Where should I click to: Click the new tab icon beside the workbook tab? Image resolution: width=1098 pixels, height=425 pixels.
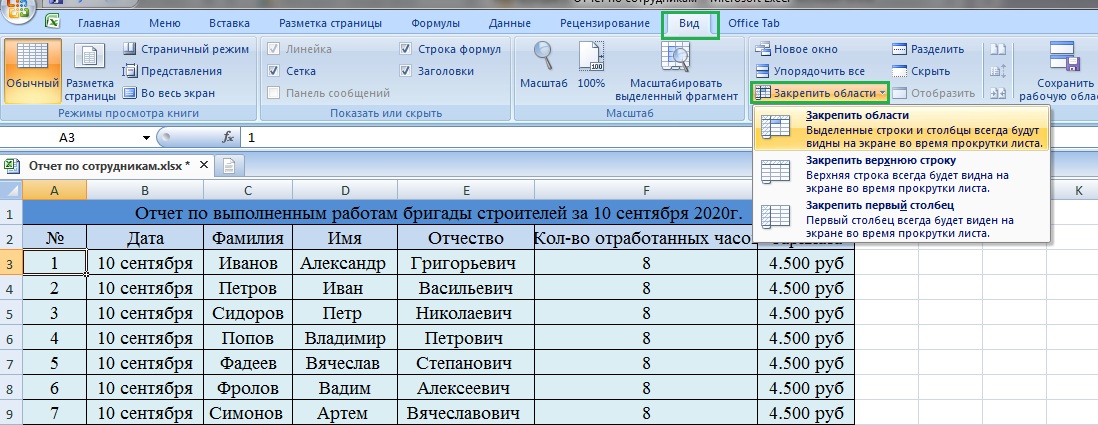pos(228,165)
